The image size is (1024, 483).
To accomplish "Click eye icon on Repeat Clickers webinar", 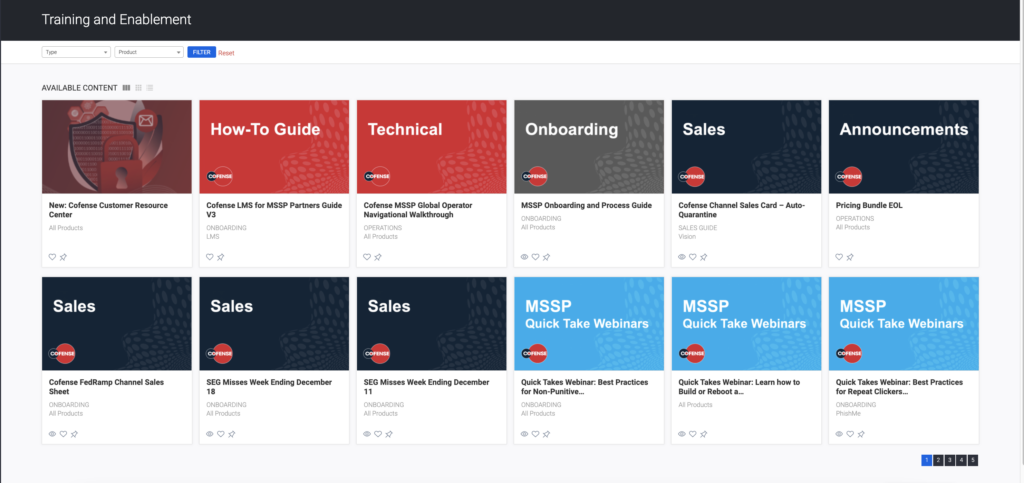I will [839, 434].
